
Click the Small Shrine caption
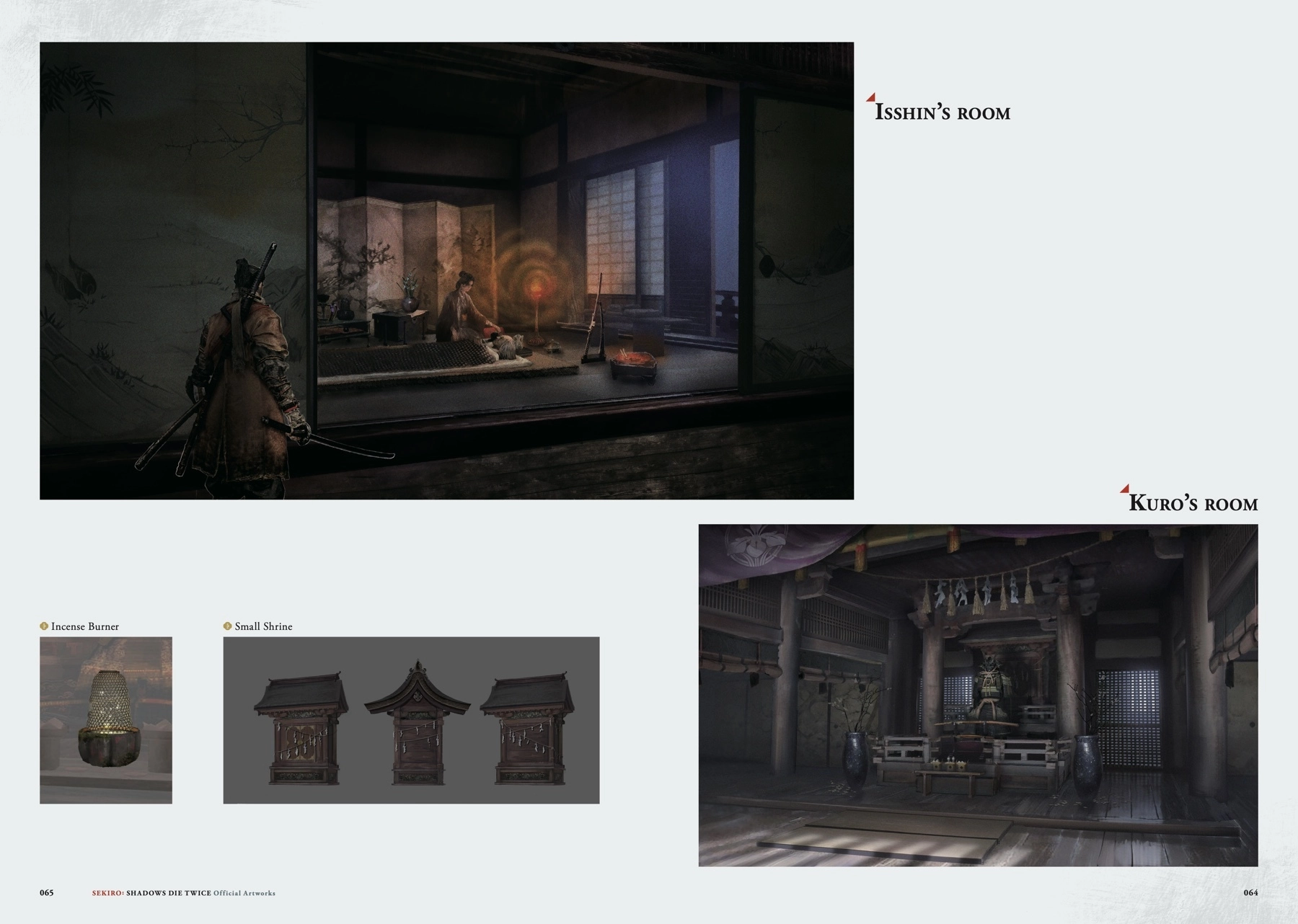pyautogui.click(x=263, y=626)
